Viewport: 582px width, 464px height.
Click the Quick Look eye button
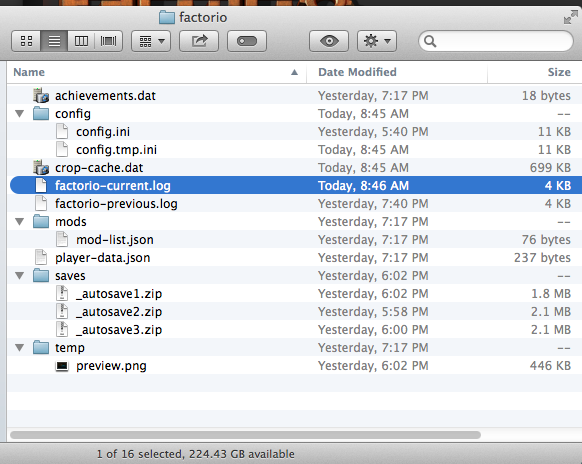(x=329, y=41)
